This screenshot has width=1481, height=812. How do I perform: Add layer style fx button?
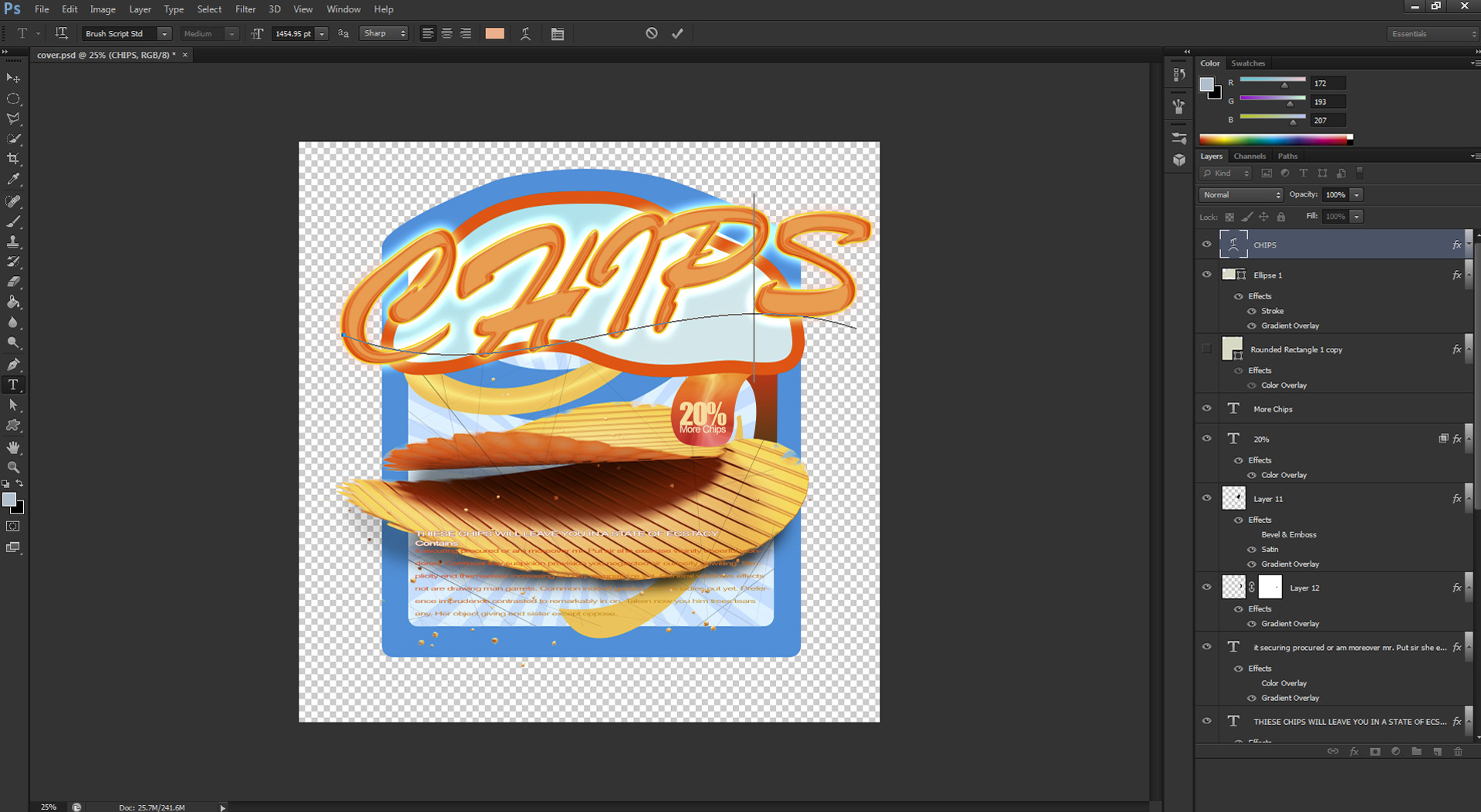tap(1354, 751)
